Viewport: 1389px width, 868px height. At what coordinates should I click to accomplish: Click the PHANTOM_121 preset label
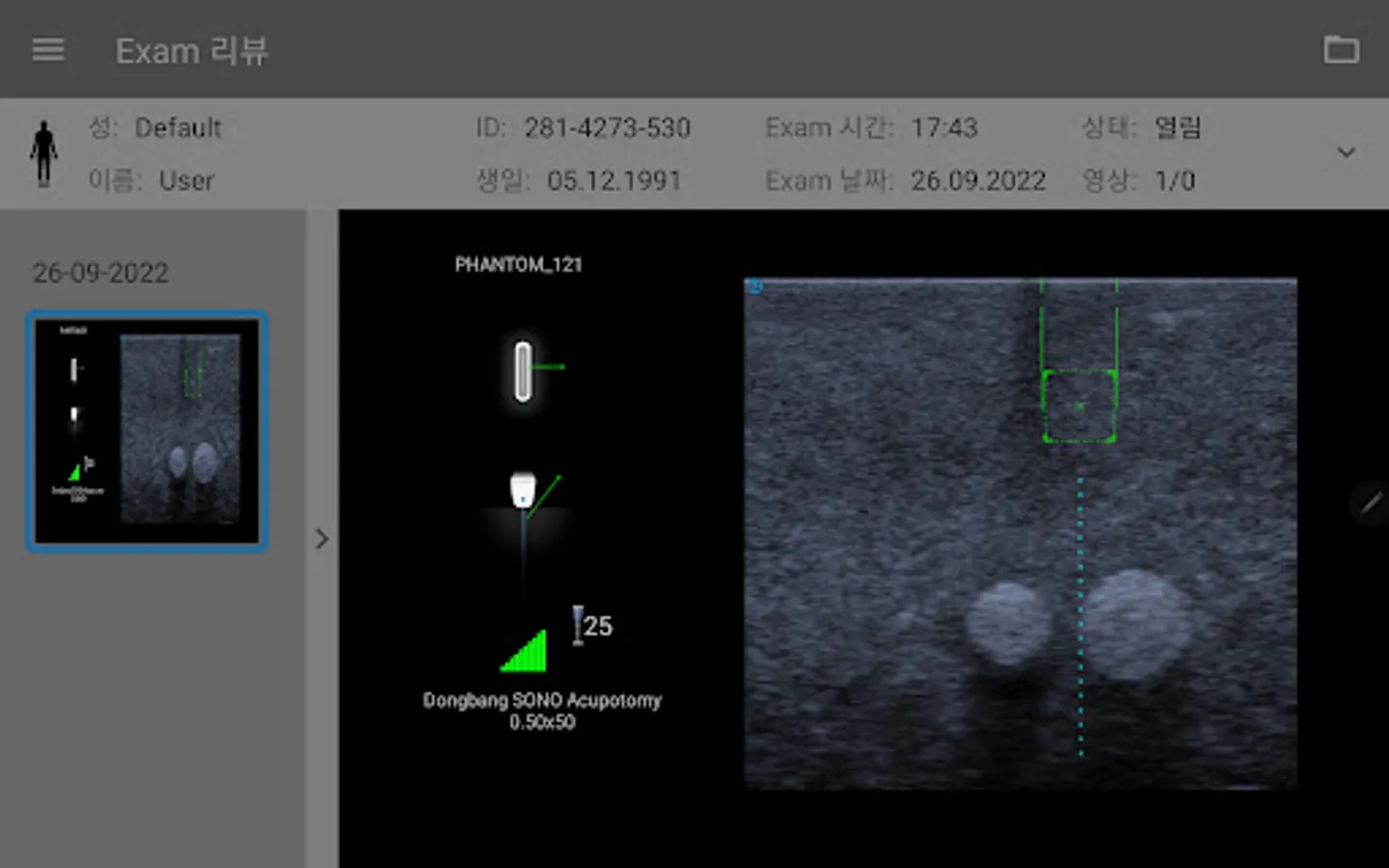click(x=518, y=264)
